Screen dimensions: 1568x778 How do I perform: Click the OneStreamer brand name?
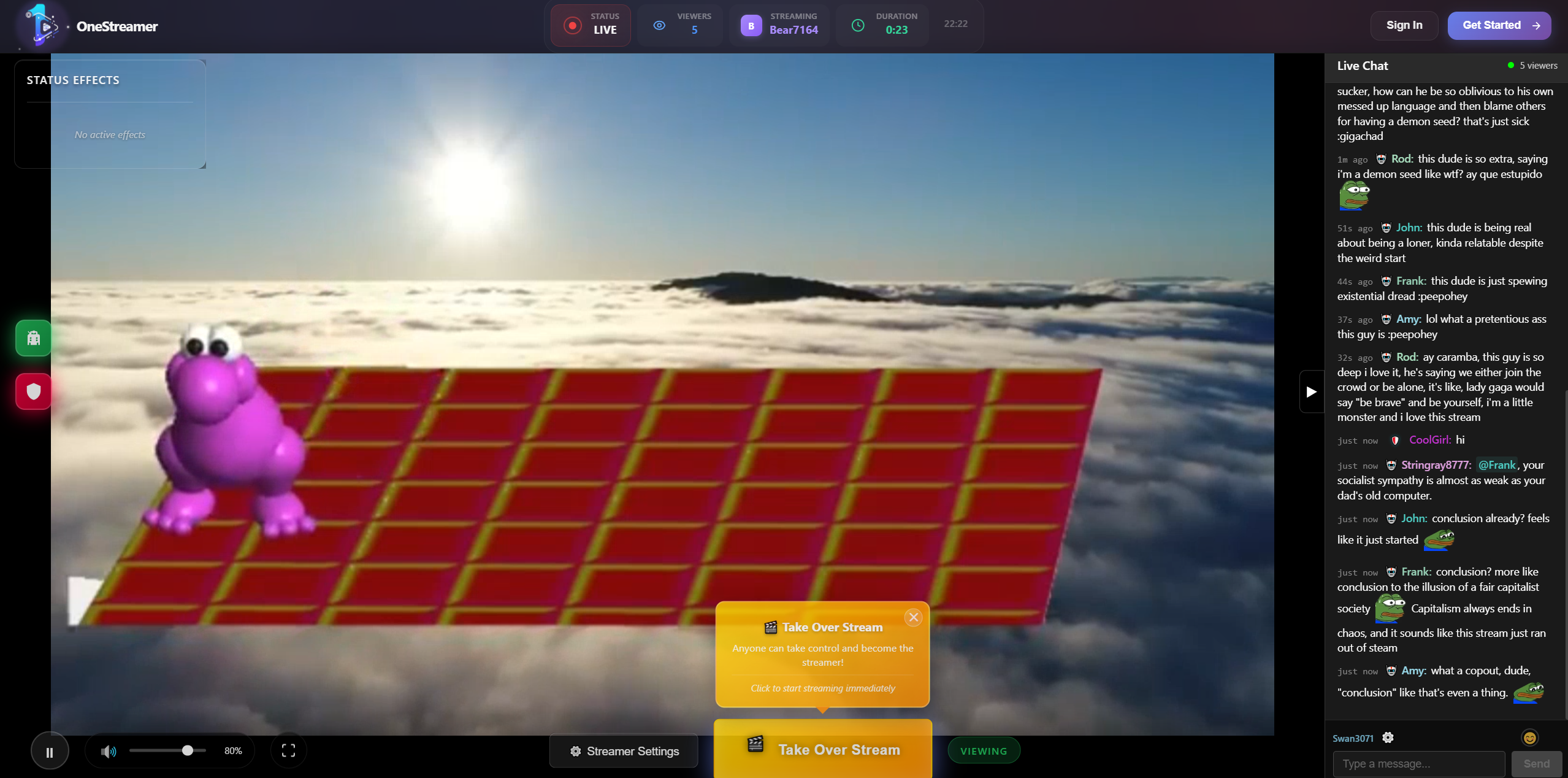click(117, 26)
